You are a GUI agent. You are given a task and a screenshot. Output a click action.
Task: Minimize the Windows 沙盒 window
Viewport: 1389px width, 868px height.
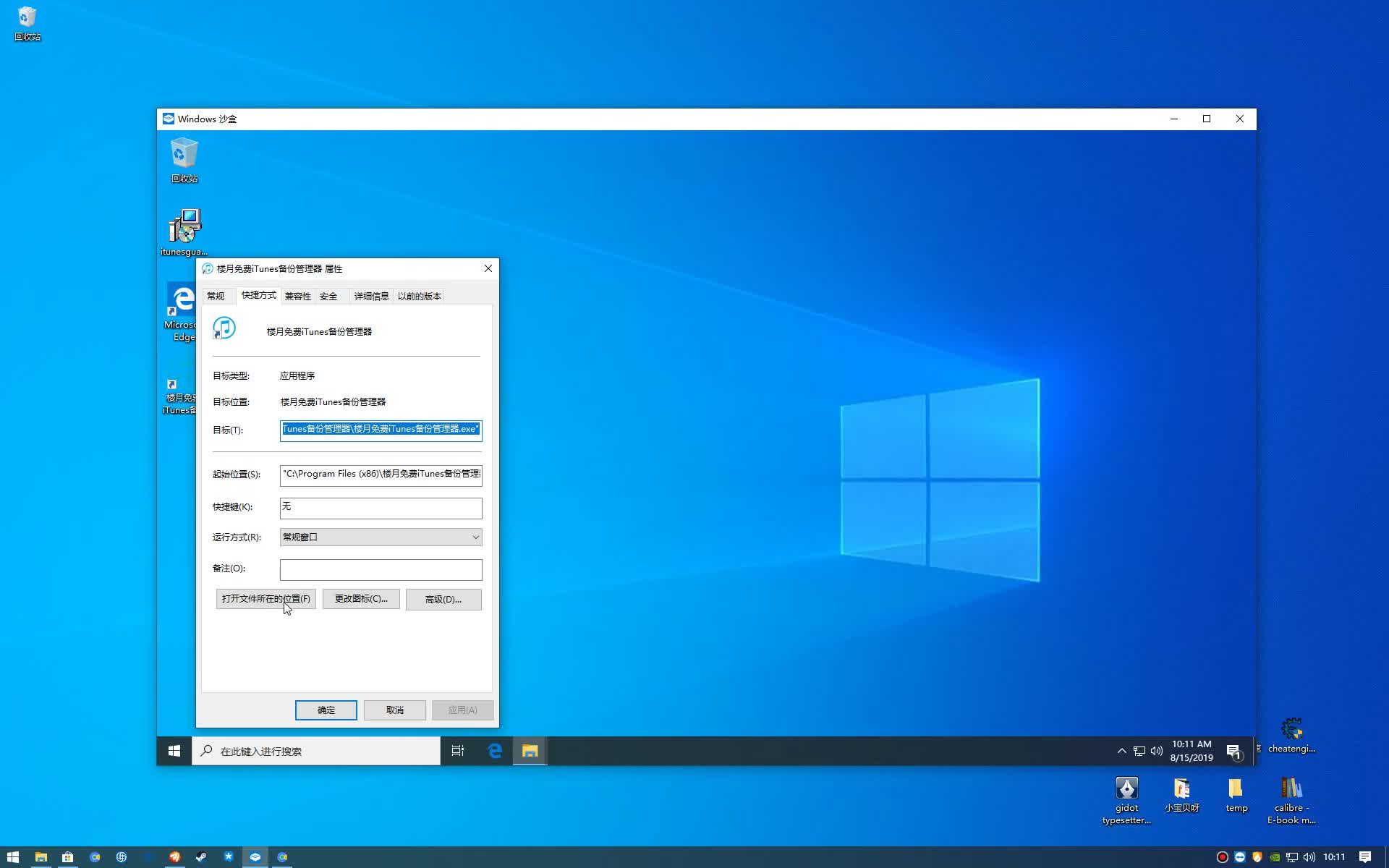pyautogui.click(x=1173, y=119)
